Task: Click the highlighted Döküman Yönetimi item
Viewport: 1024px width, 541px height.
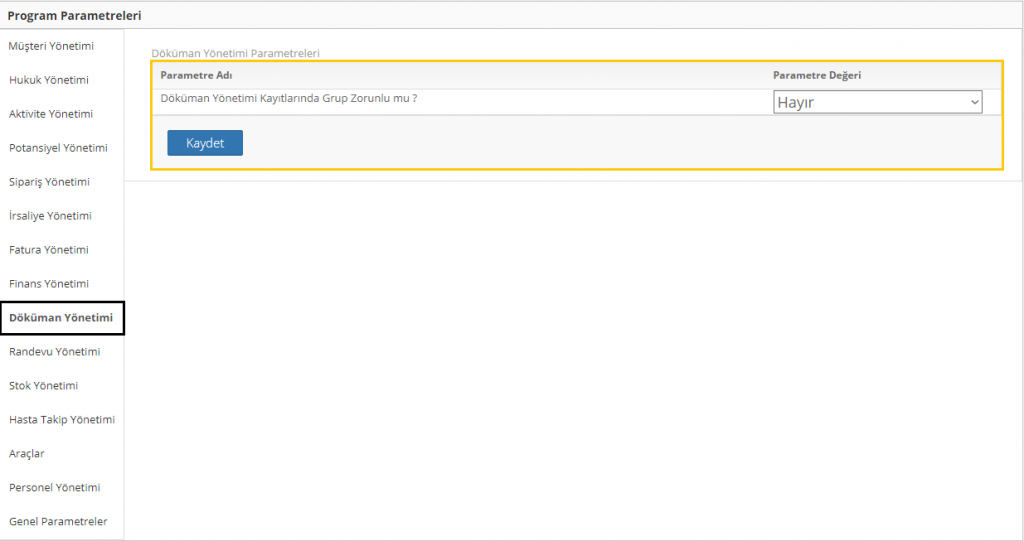Action: tap(61, 318)
